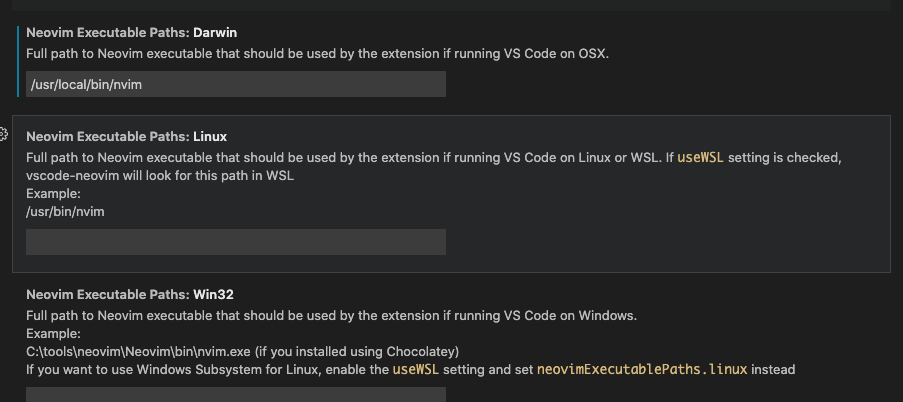Focus the empty Linux executable path field
903x402 pixels.
point(236,242)
